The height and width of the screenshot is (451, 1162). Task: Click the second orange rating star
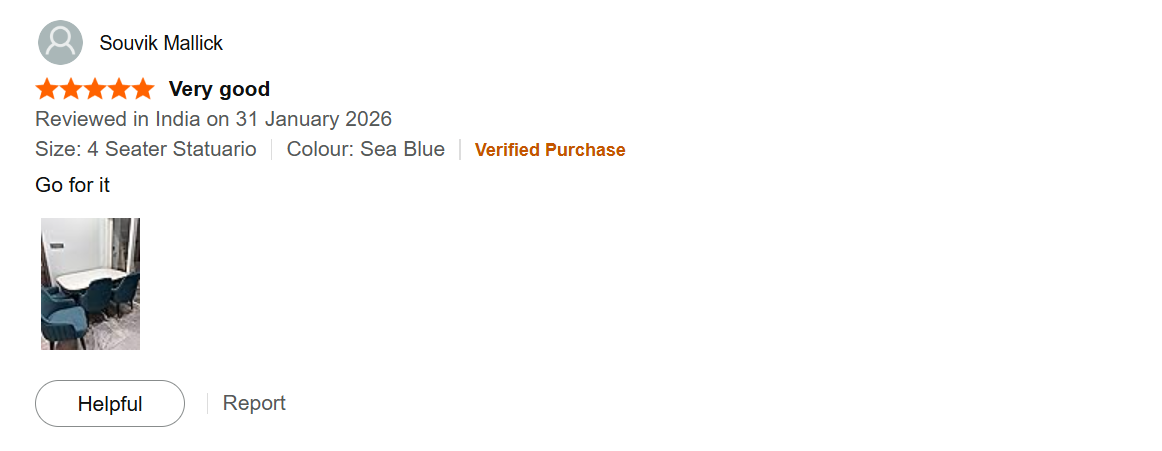(x=71, y=89)
